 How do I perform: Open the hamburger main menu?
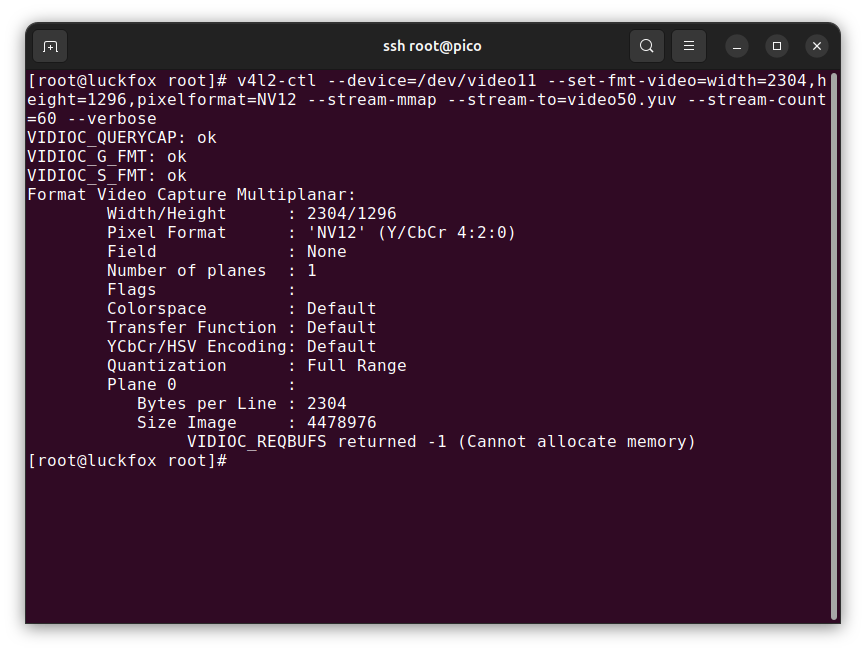[x=689, y=46]
